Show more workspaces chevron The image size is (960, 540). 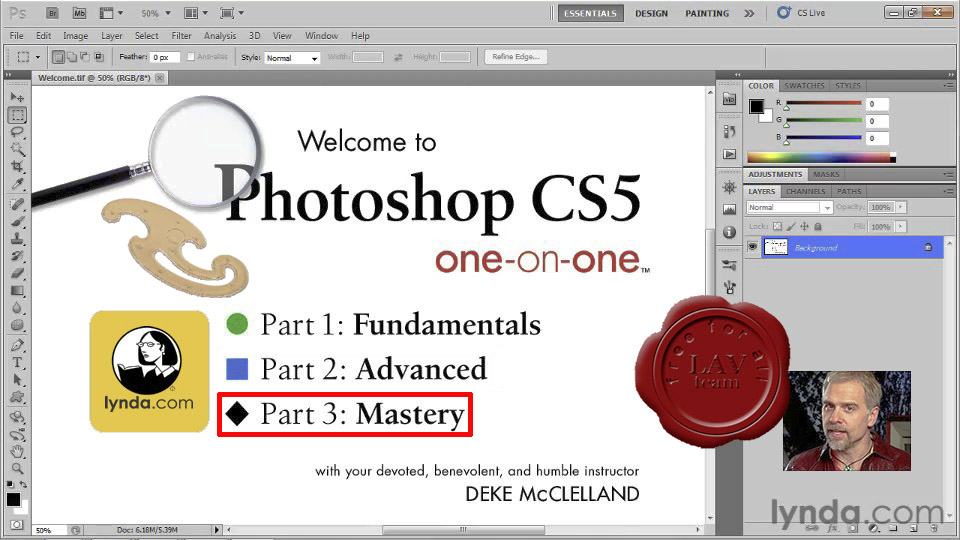point(749,13)
